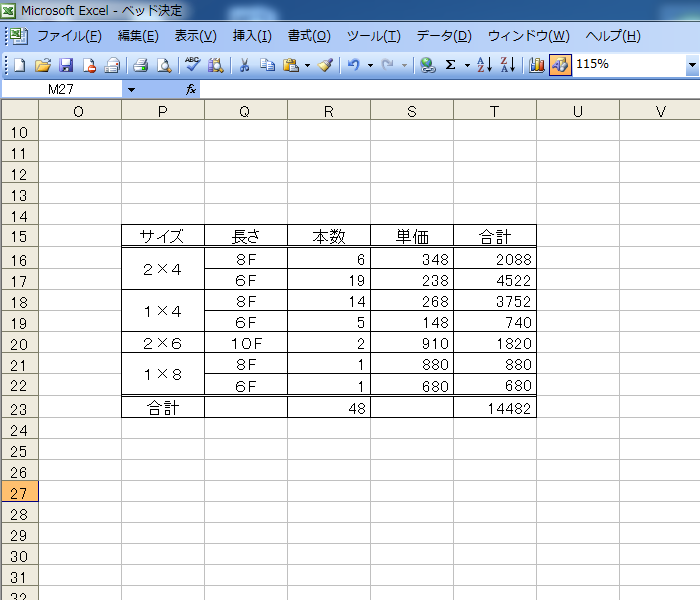Select the 10F length cell
This screenshot has height=600, width=700.
click(246, 343)
